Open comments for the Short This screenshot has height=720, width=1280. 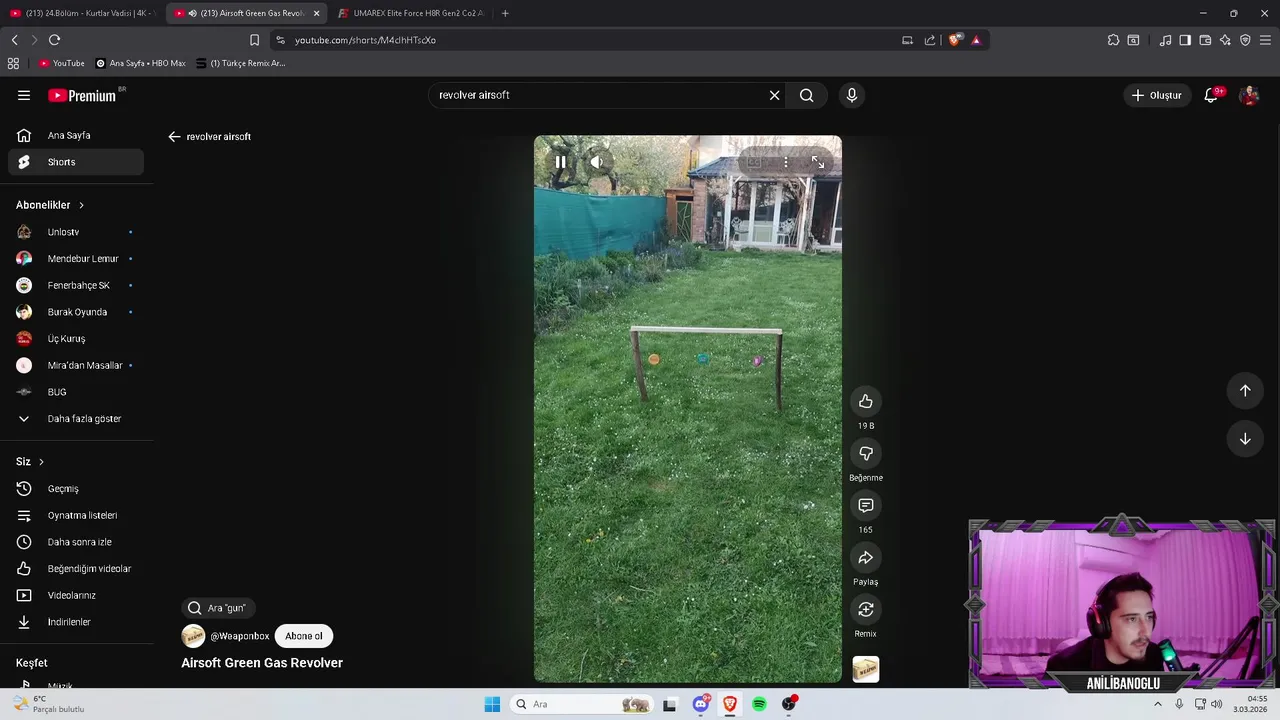point(866,505)
